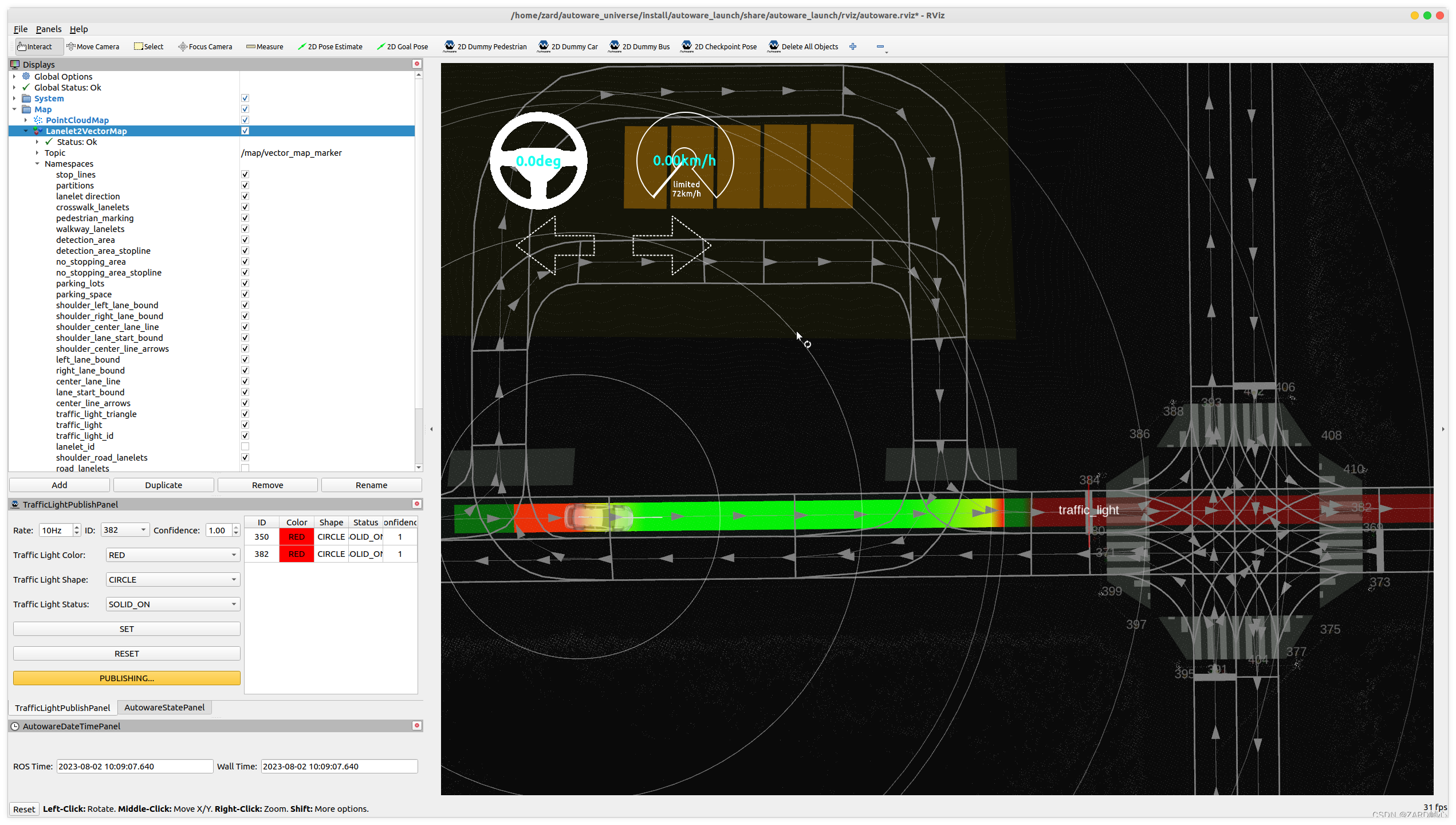Select the 2D Dummy Car tool
The width and height of the screenshot is (1456, 825).
[x=568, y=46]
